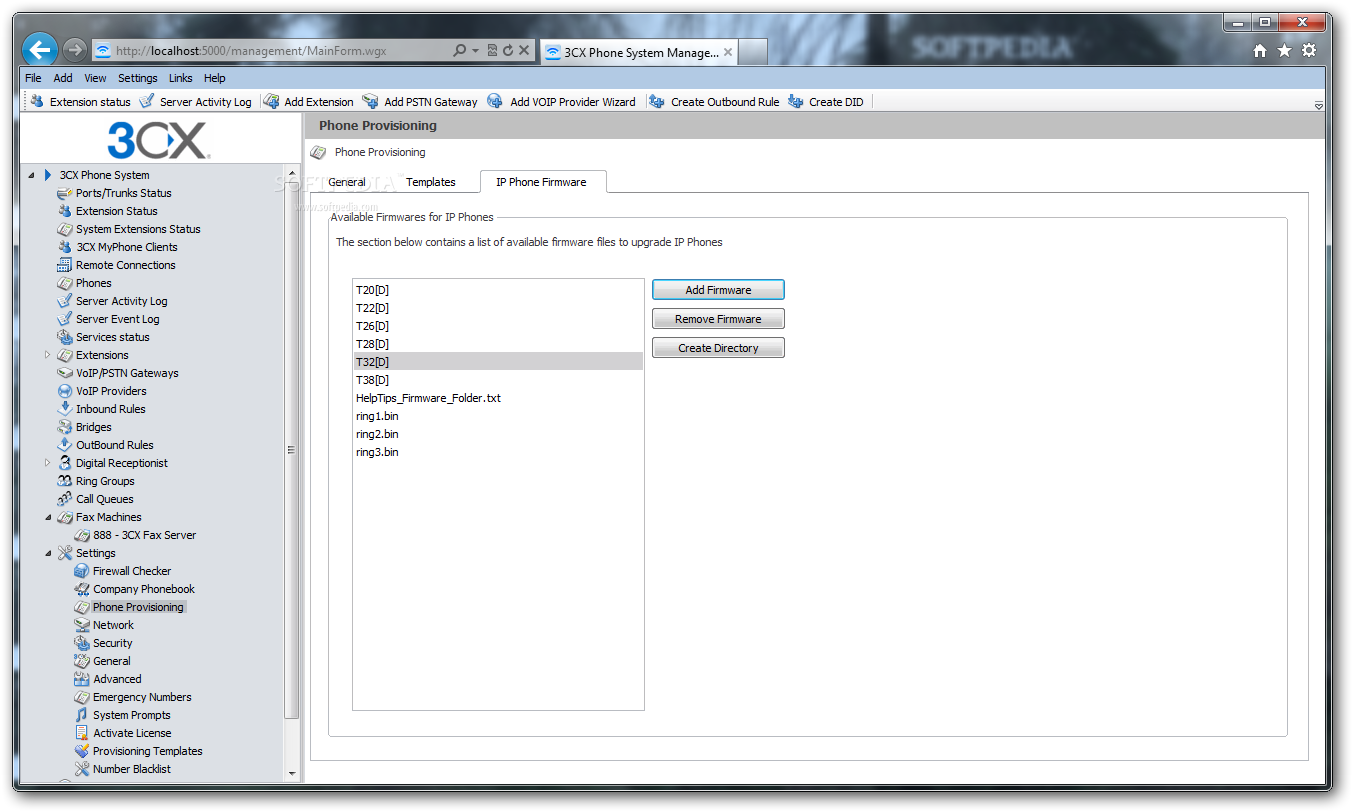Open the Add menu
Image resolution: width=1353 pixels, height=812 pixels.
63,78
